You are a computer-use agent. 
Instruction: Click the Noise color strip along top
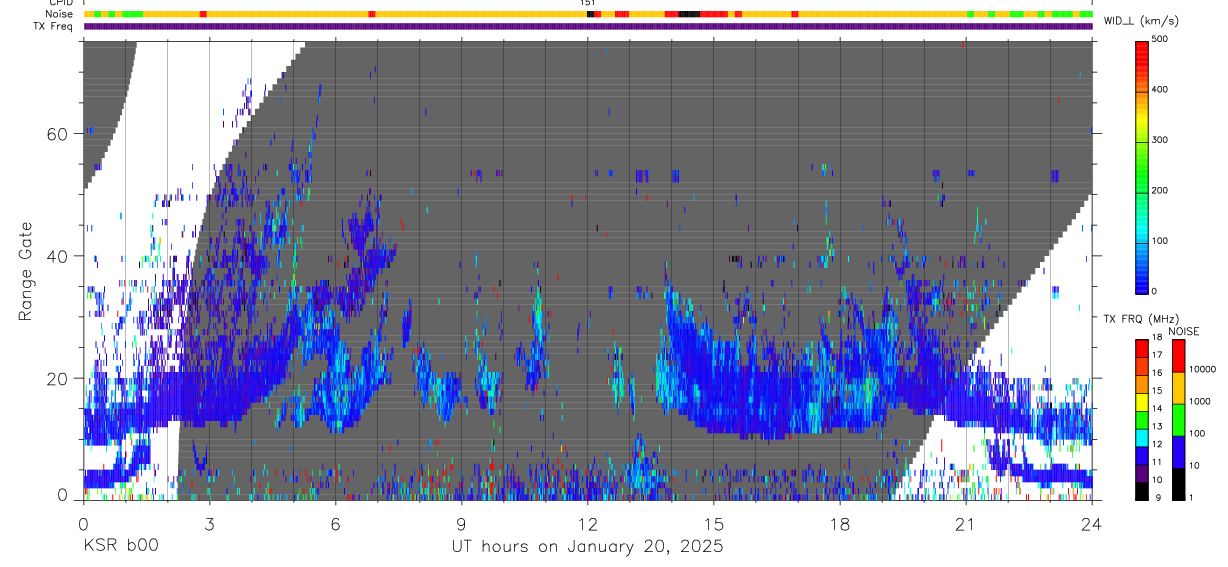pos(588,14)
